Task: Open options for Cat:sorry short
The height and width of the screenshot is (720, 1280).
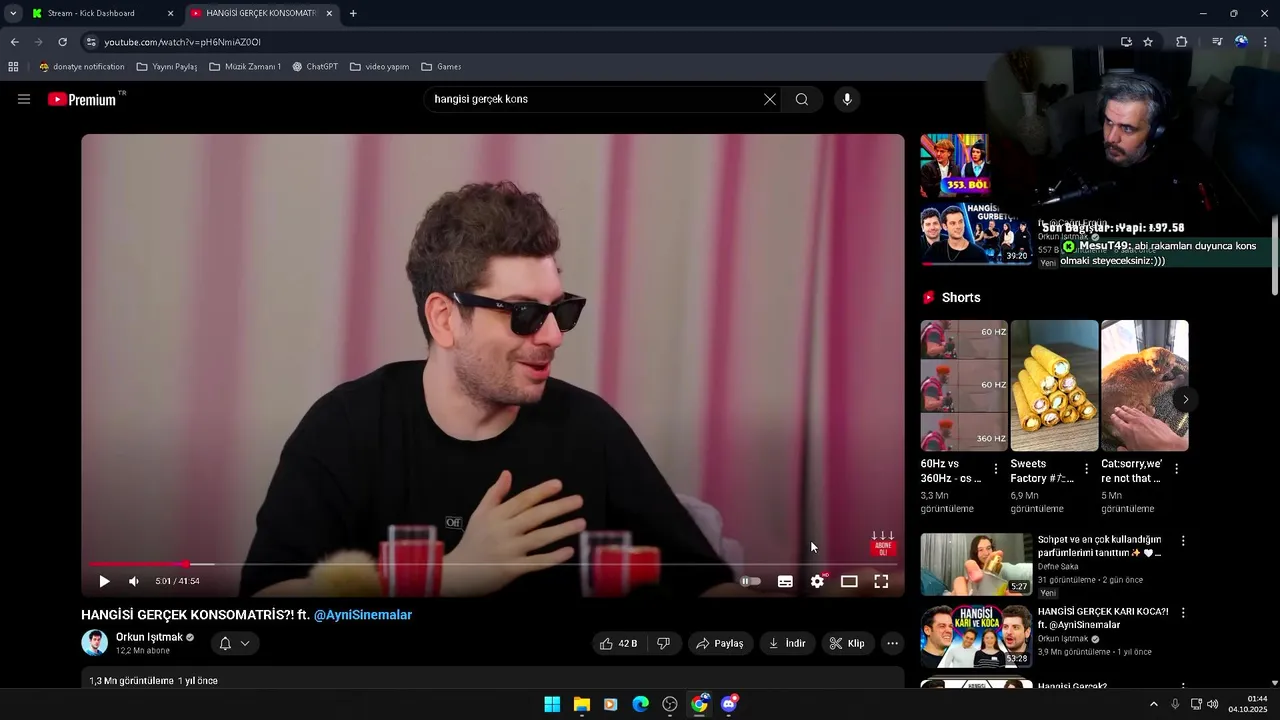Action: tap(1176, 468)
